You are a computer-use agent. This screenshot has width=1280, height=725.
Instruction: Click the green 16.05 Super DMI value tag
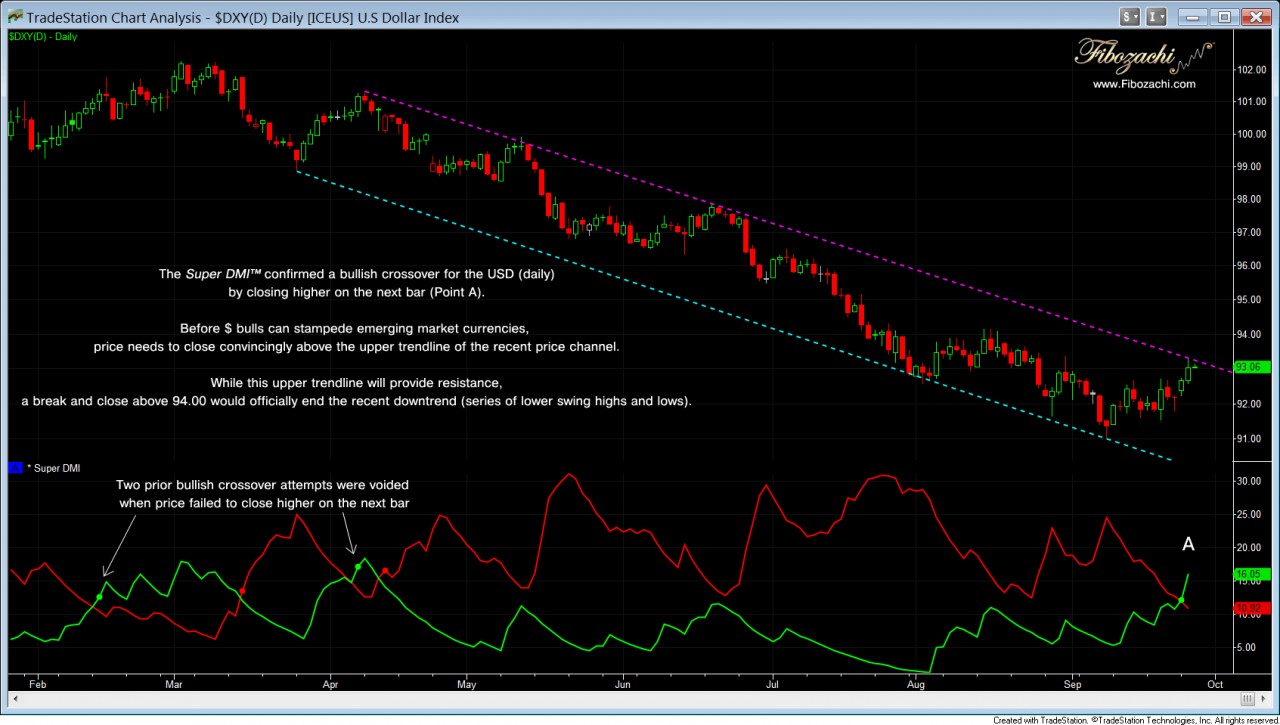pyautogui.click(x=1251, y=575)
